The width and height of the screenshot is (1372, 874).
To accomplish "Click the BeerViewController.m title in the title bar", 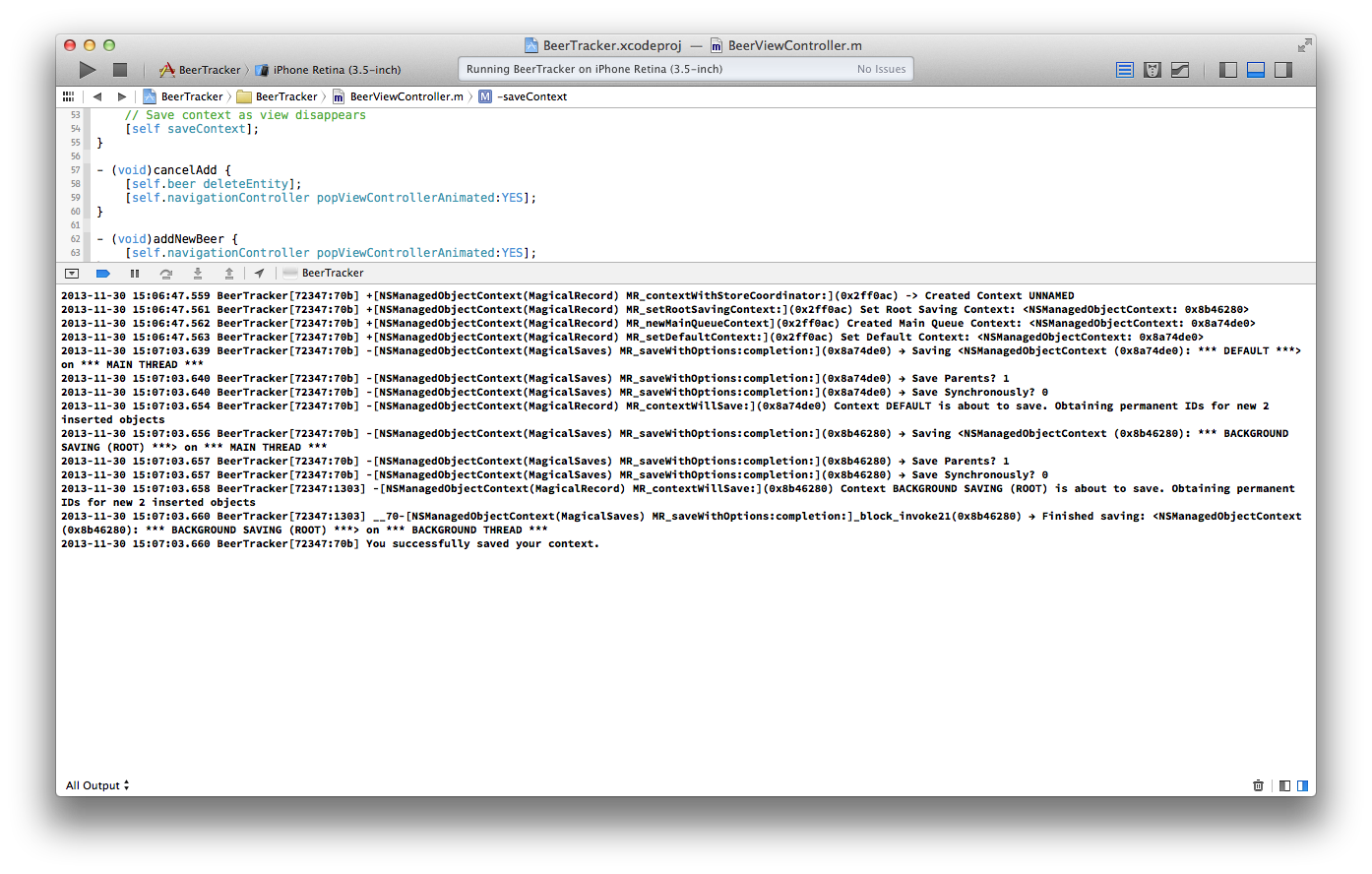I will (786, 45).
